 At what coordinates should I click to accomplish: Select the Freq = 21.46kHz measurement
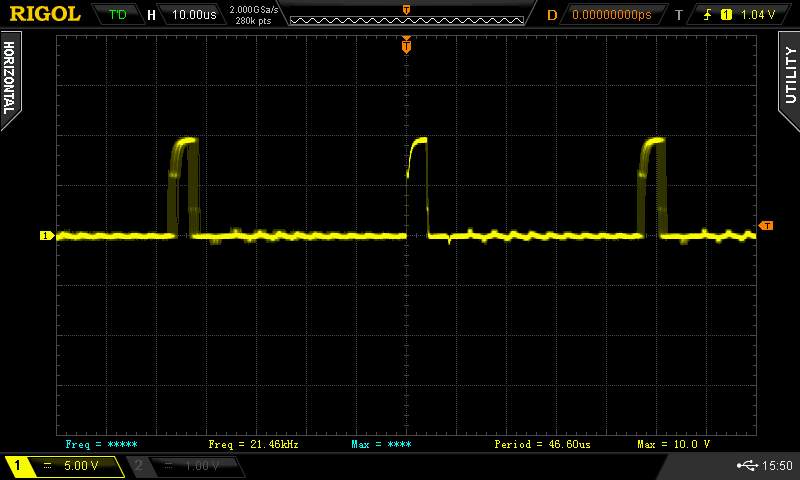253,443
